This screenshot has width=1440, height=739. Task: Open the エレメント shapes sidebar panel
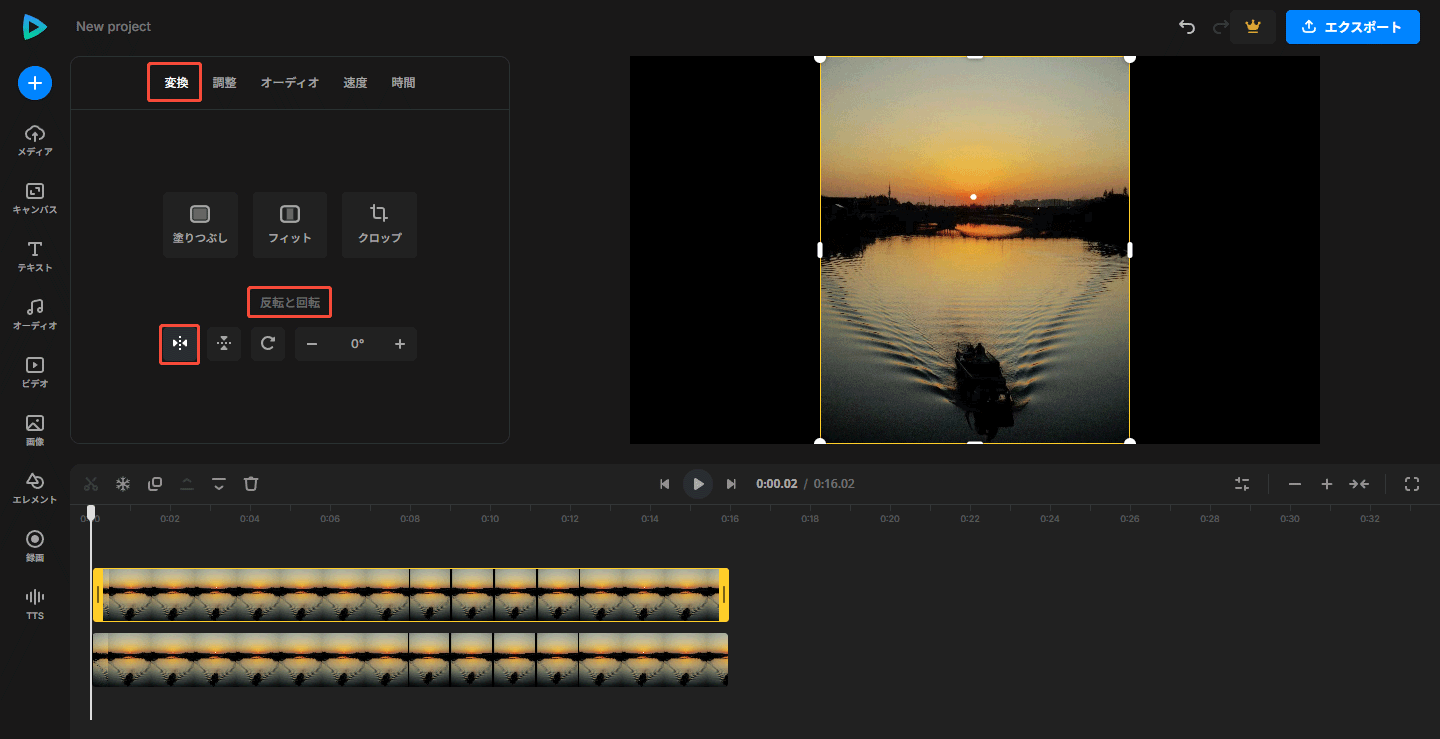tap(35, 489)
